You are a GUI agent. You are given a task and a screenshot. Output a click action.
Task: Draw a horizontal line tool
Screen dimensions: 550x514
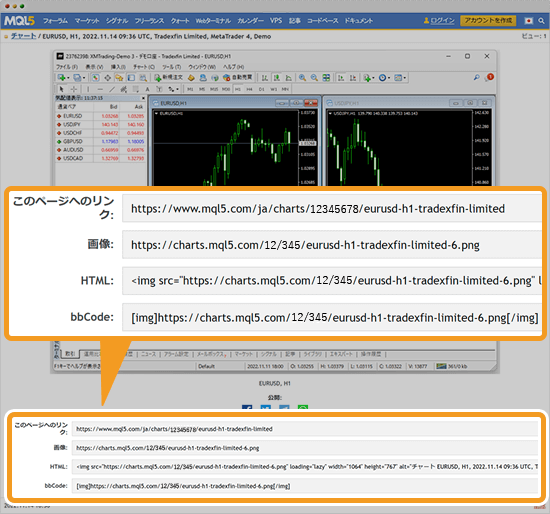[x=100, y=89]
